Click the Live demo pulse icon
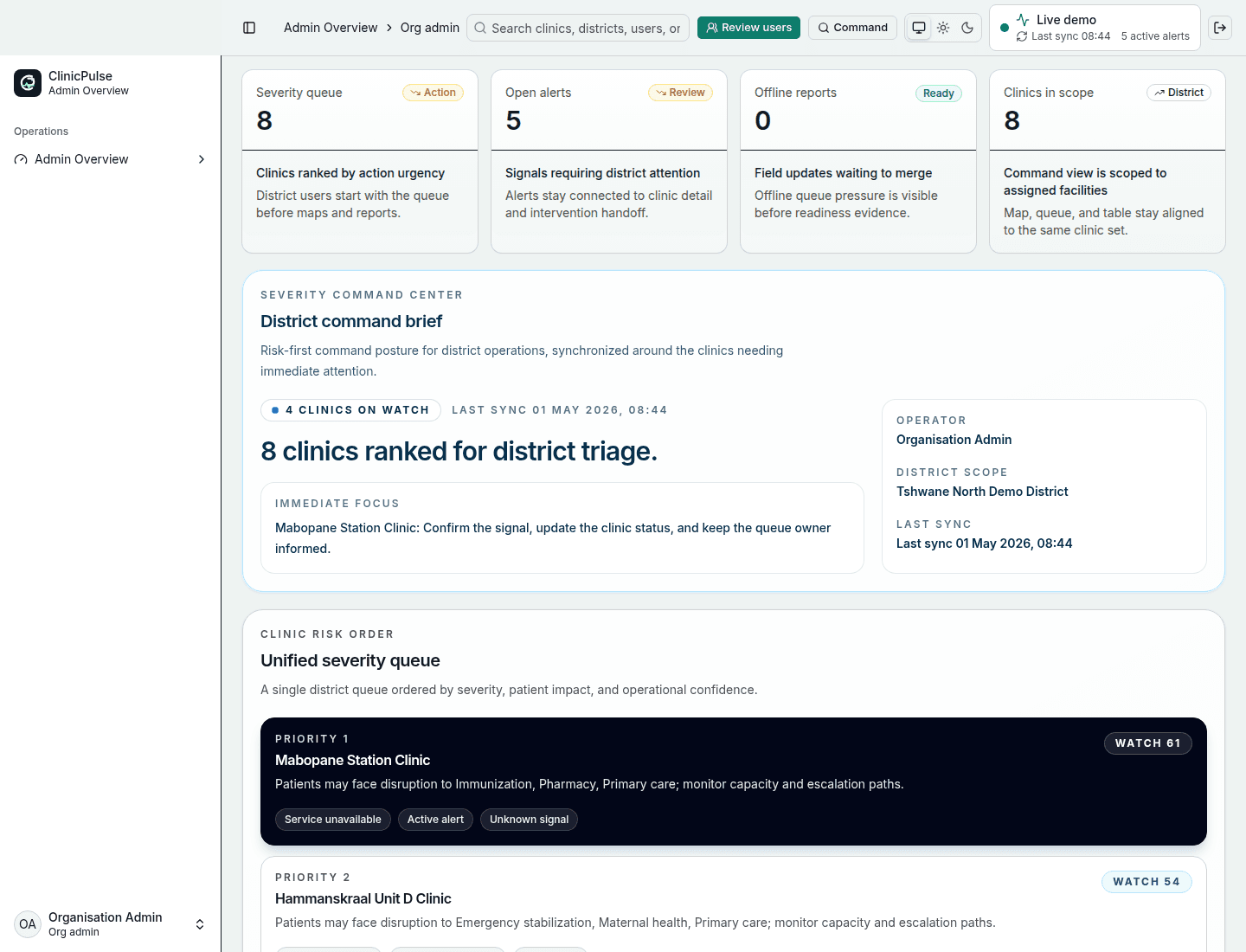 (x=1023, y=19)
